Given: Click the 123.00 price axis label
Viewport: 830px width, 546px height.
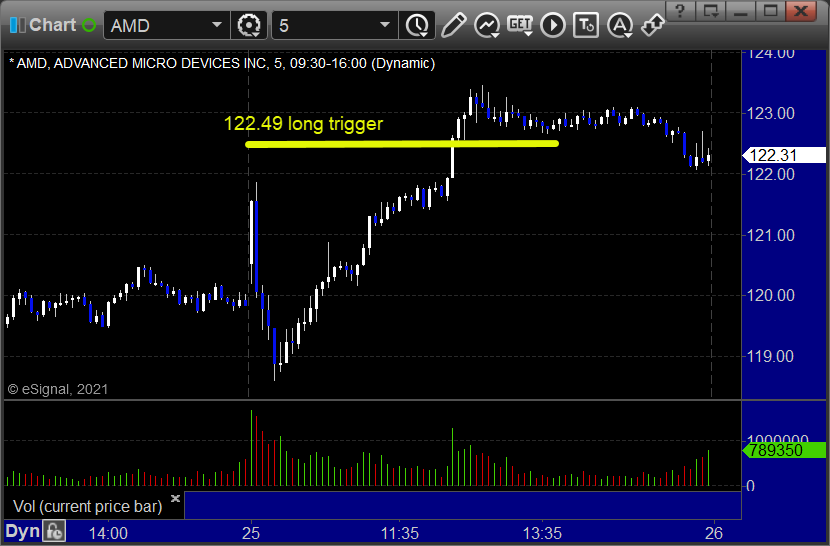Looking at the screenshot, I should click(771, 113).
